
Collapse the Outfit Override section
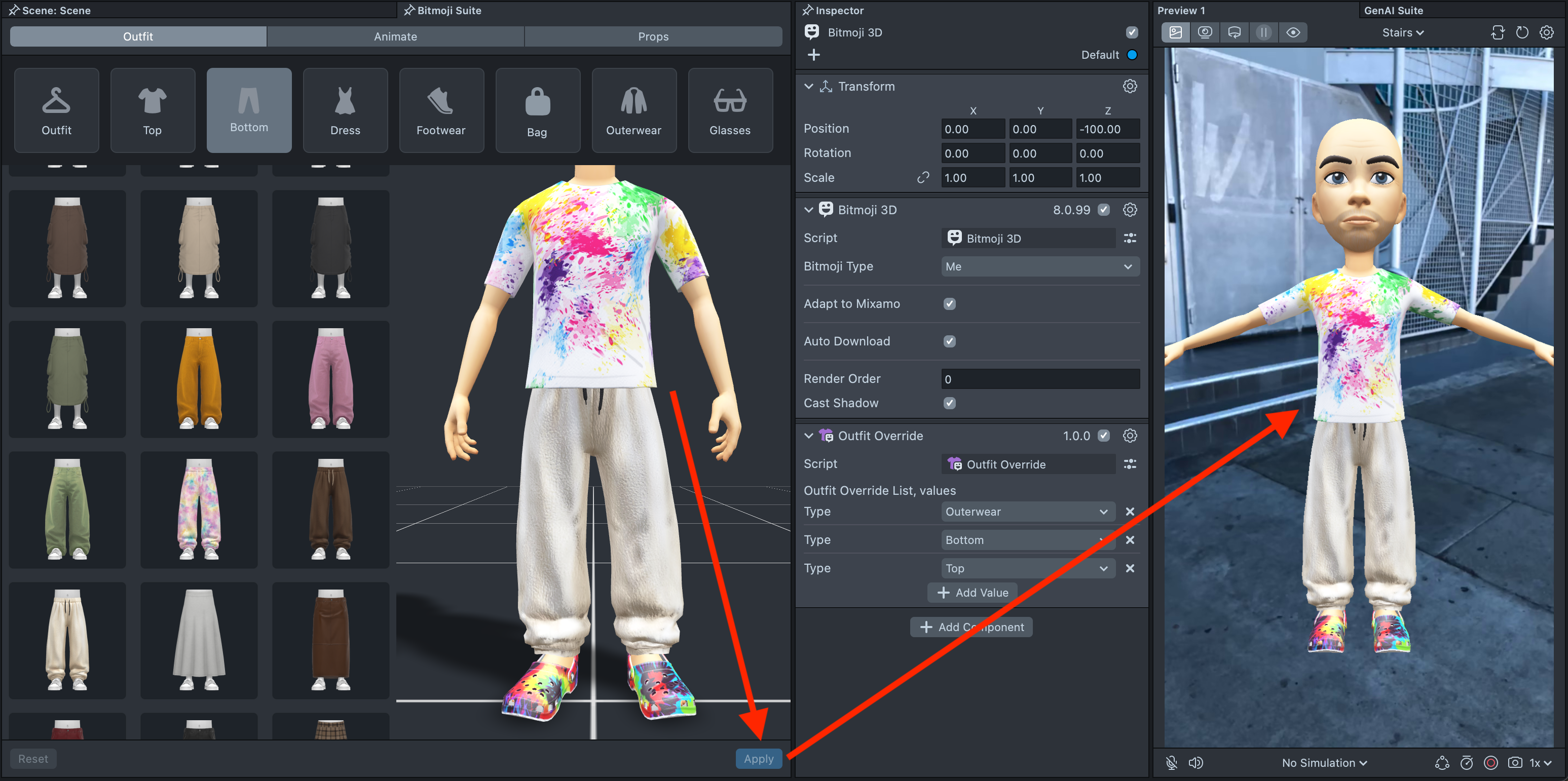(x=808, y=436)
